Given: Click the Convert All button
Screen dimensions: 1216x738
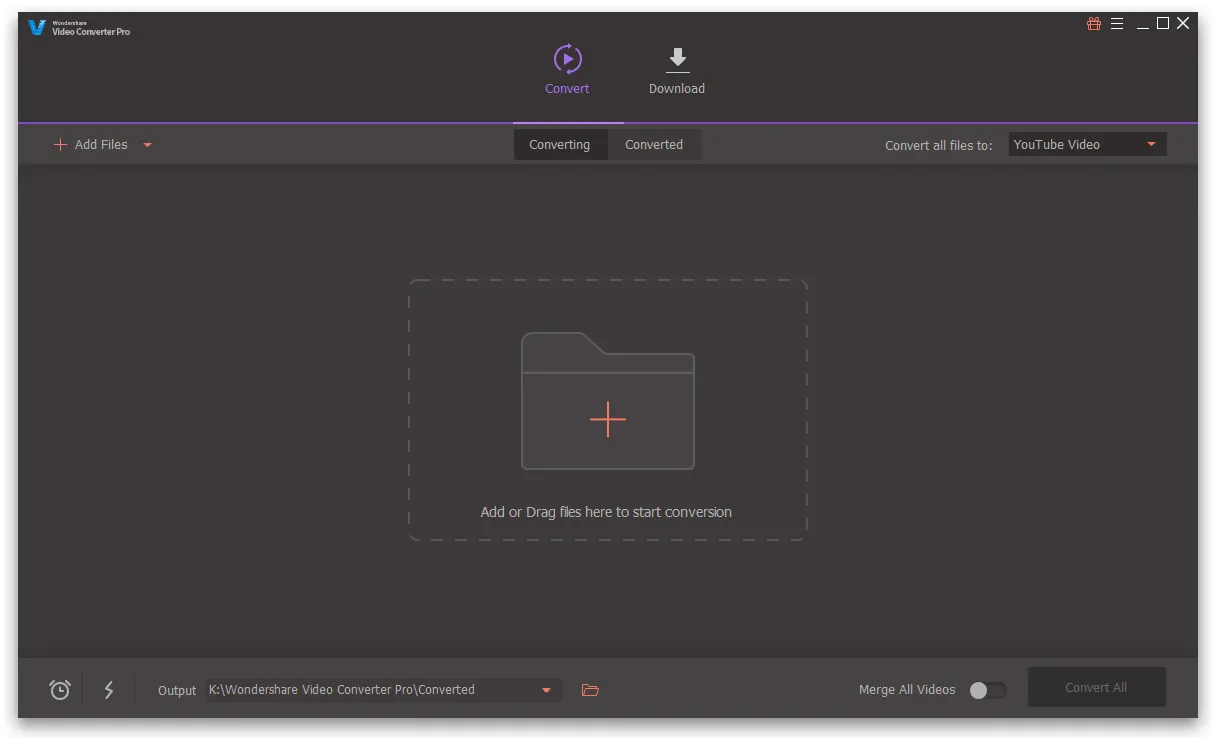Looking at the screenshot, I should point(1096,688).
